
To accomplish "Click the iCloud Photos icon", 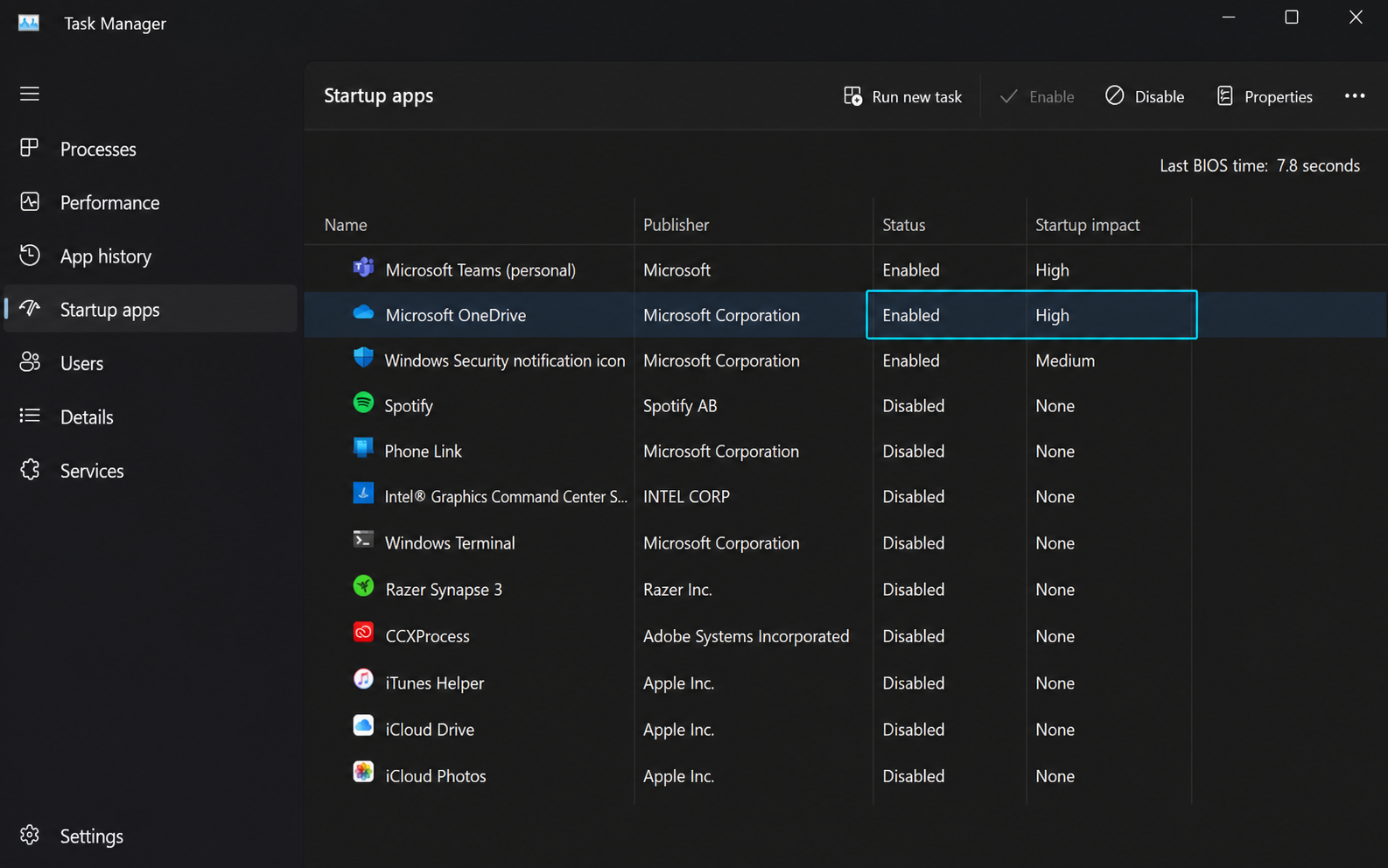I will tap(363, 772).
